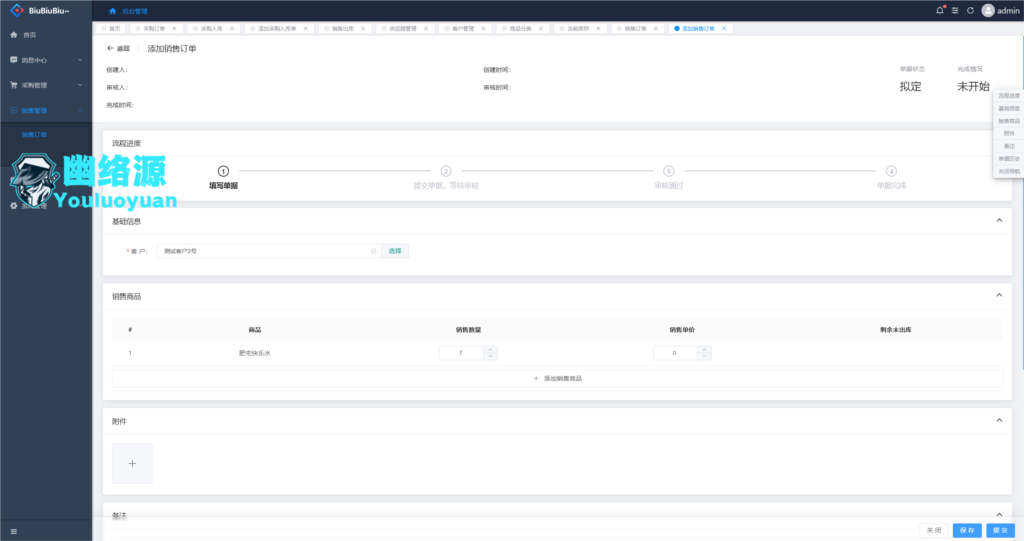Jump to 销售商品 in the anchor nav
The width and height of the screenshot is (1024, 541).
point(1009,121)
